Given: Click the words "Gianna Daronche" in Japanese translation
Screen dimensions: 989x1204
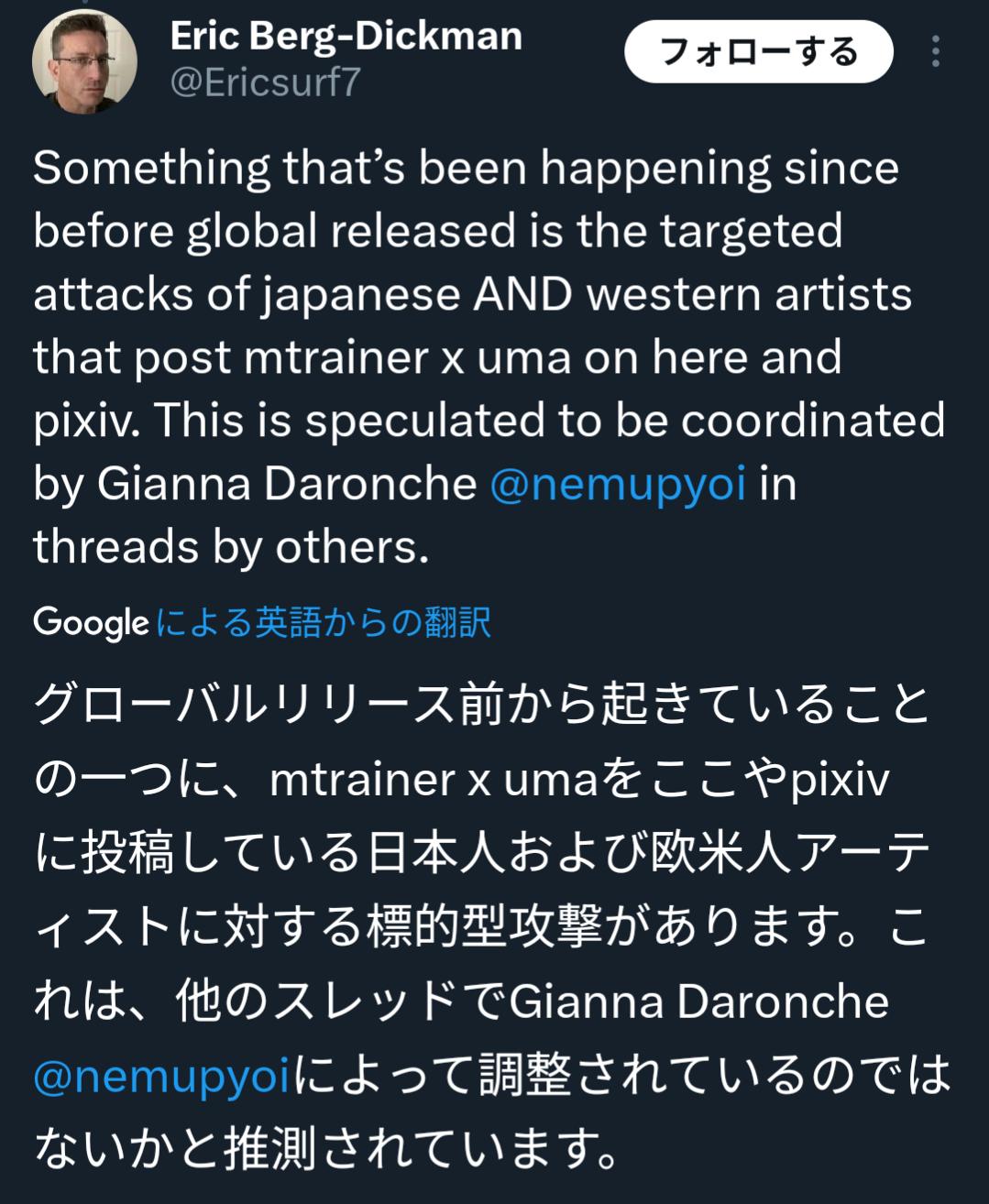Looking at the screenshot, I should pos(698,1001).
